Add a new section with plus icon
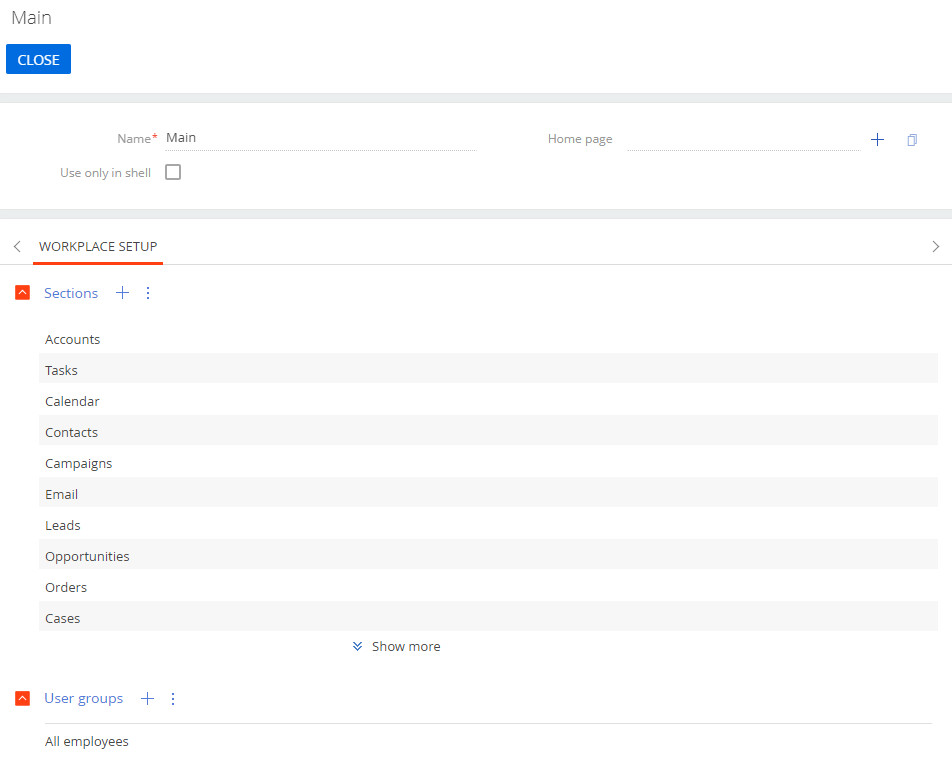Viewport: 952px width, 765px height. pos(123,293)
